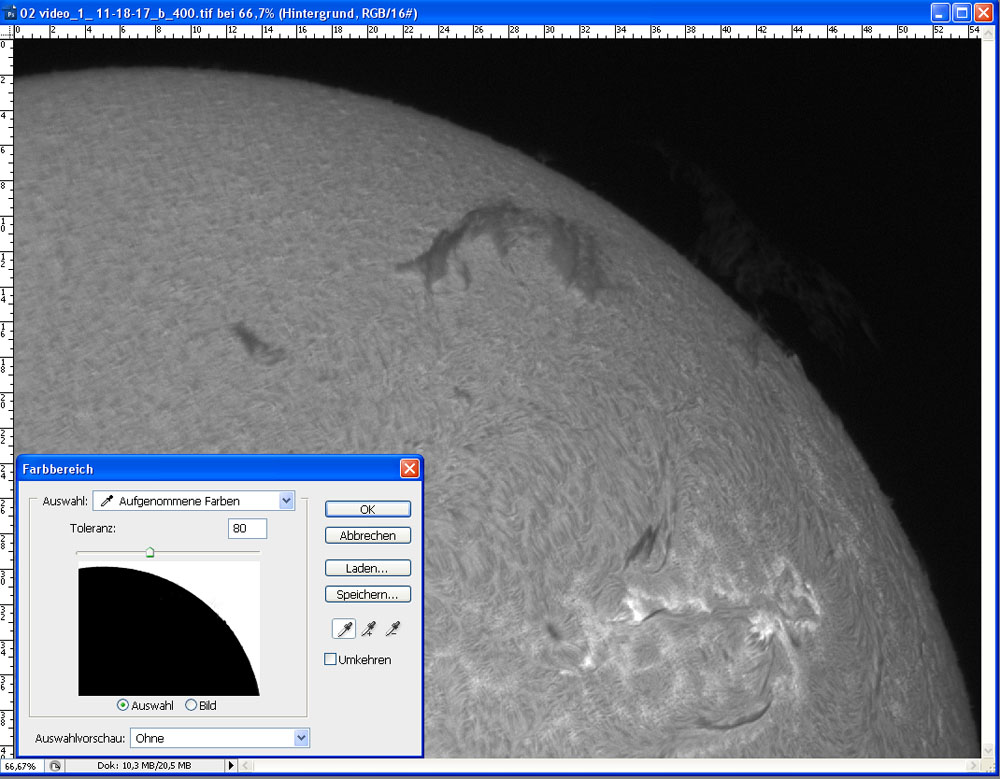1000x779 pixels.
Task: Open the status bar document info arrow menu
Action: tap(231, 766)
